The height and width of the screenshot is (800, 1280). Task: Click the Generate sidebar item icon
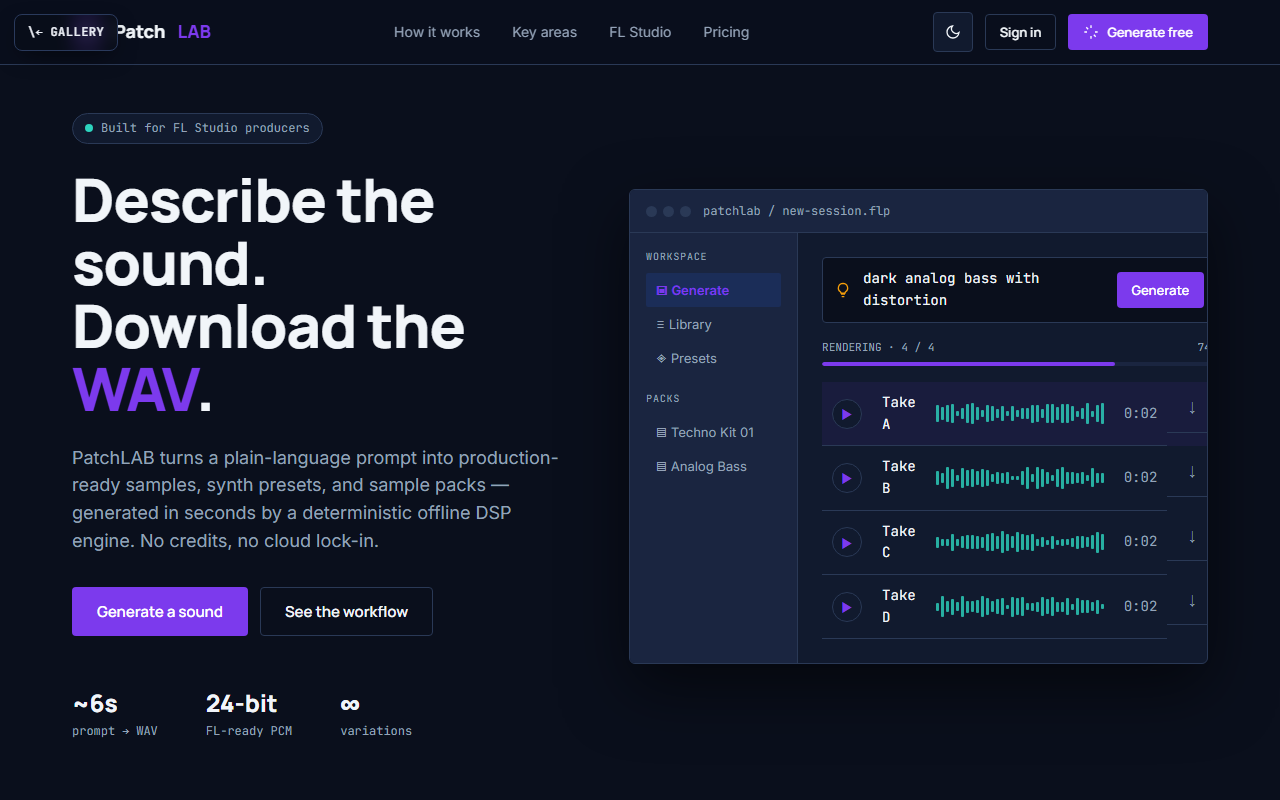point(661,291)
